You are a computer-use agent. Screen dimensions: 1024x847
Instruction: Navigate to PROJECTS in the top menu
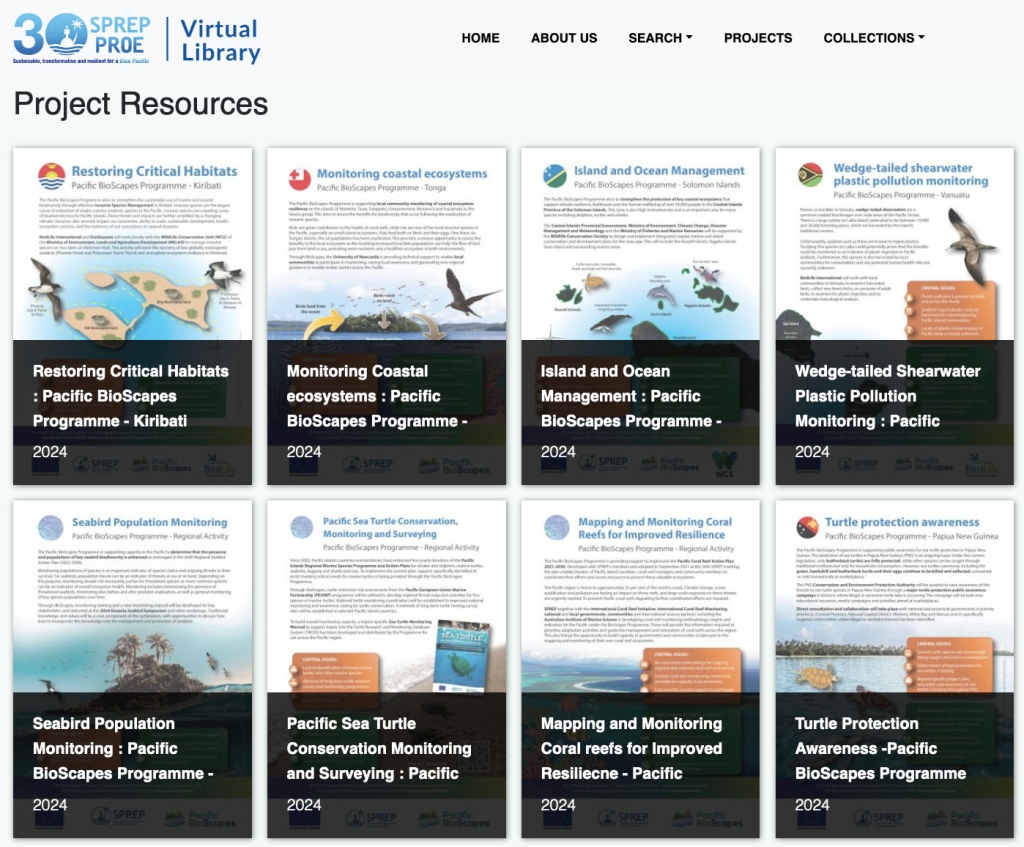click(x=758, y=38)
